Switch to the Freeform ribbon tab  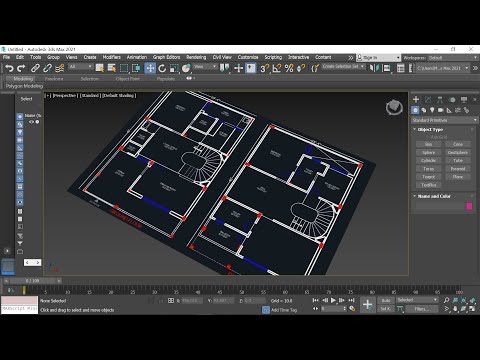click(x=54, y=79)
